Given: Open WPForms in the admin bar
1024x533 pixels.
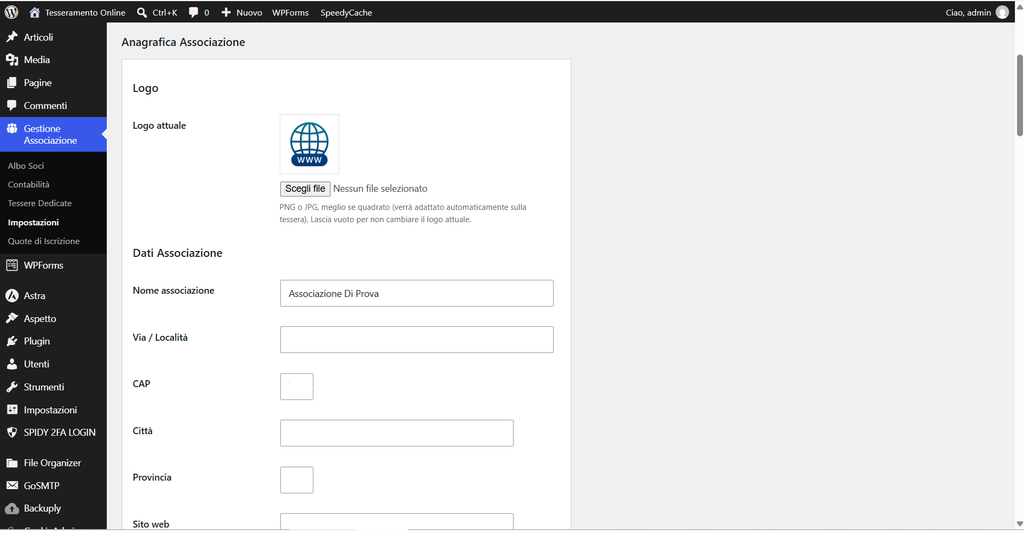Looking at the screenshot, I should [x=290, y=12].
